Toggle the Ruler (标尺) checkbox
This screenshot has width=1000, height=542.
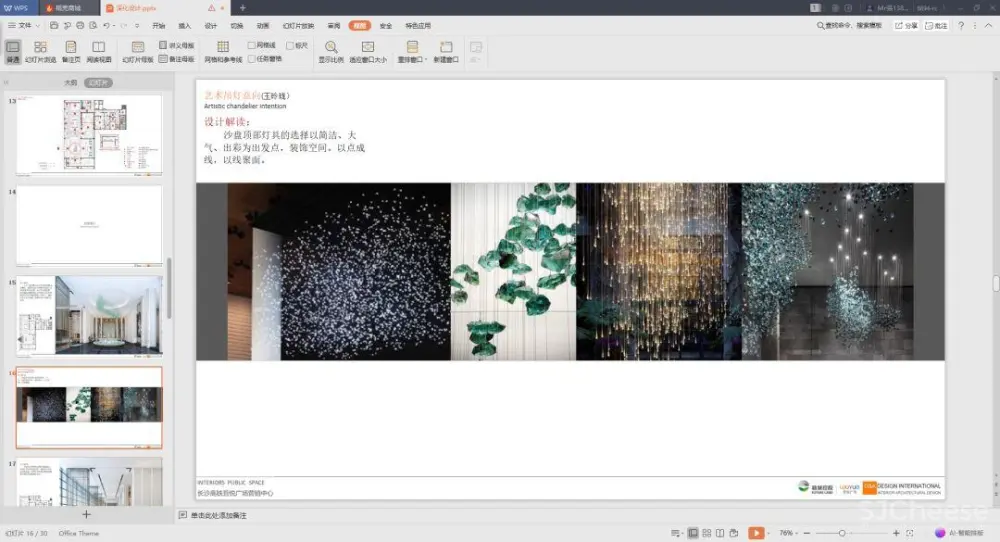(290, 45)
